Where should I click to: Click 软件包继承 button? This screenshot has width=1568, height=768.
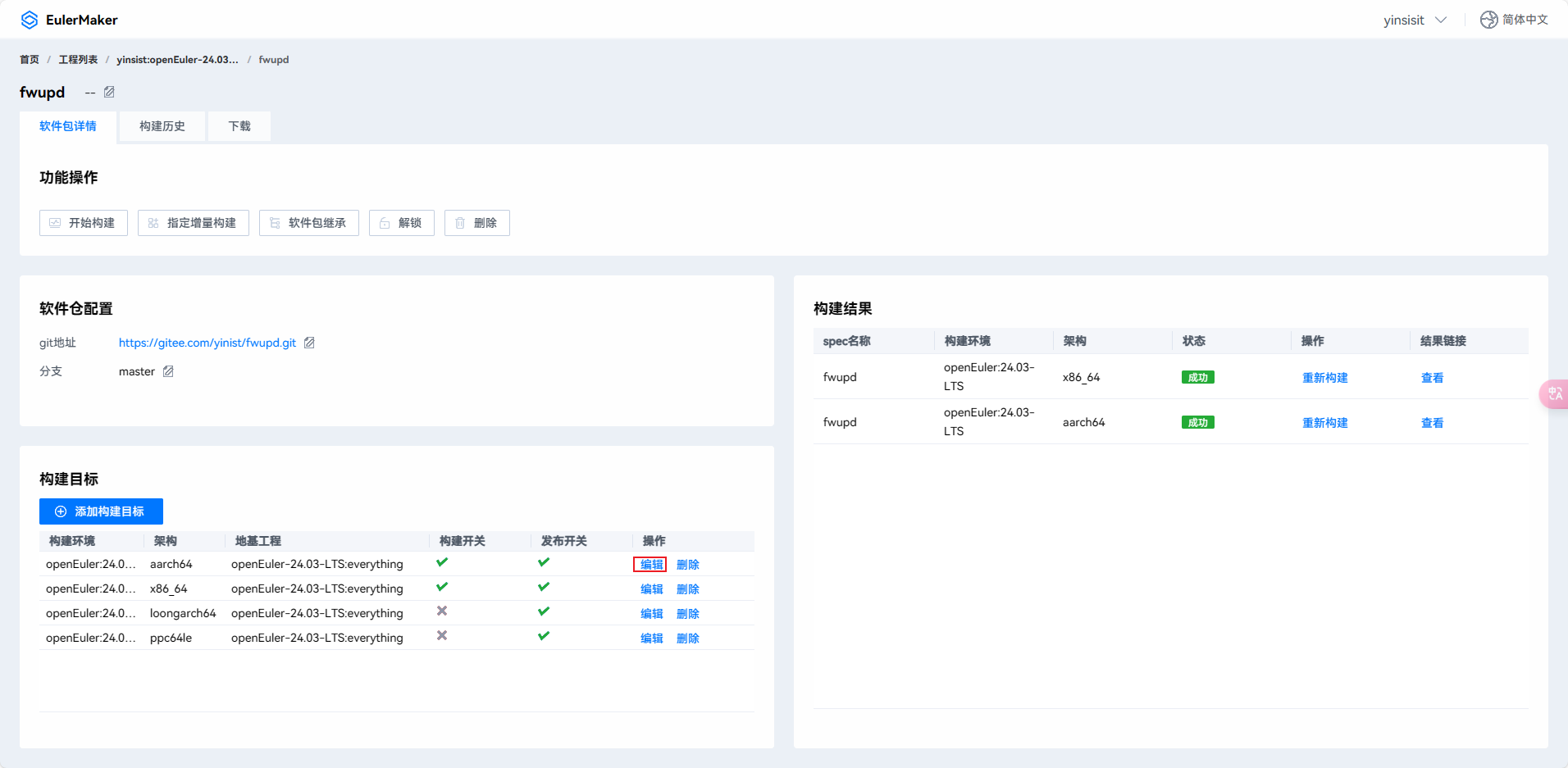coord(309,223)
